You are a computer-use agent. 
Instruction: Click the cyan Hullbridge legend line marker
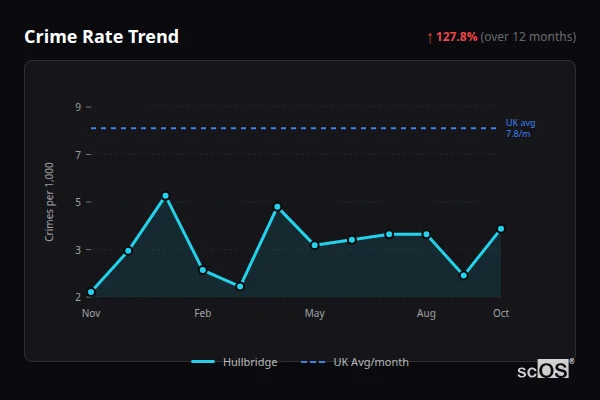[202, 362]
